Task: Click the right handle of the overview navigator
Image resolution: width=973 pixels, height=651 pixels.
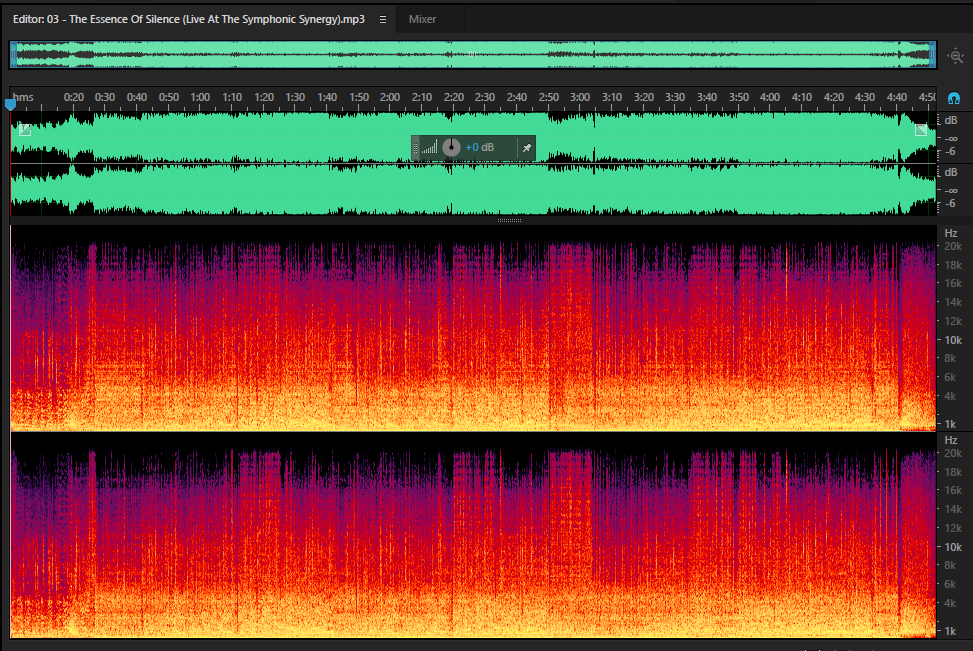Action: coord(932,55)
